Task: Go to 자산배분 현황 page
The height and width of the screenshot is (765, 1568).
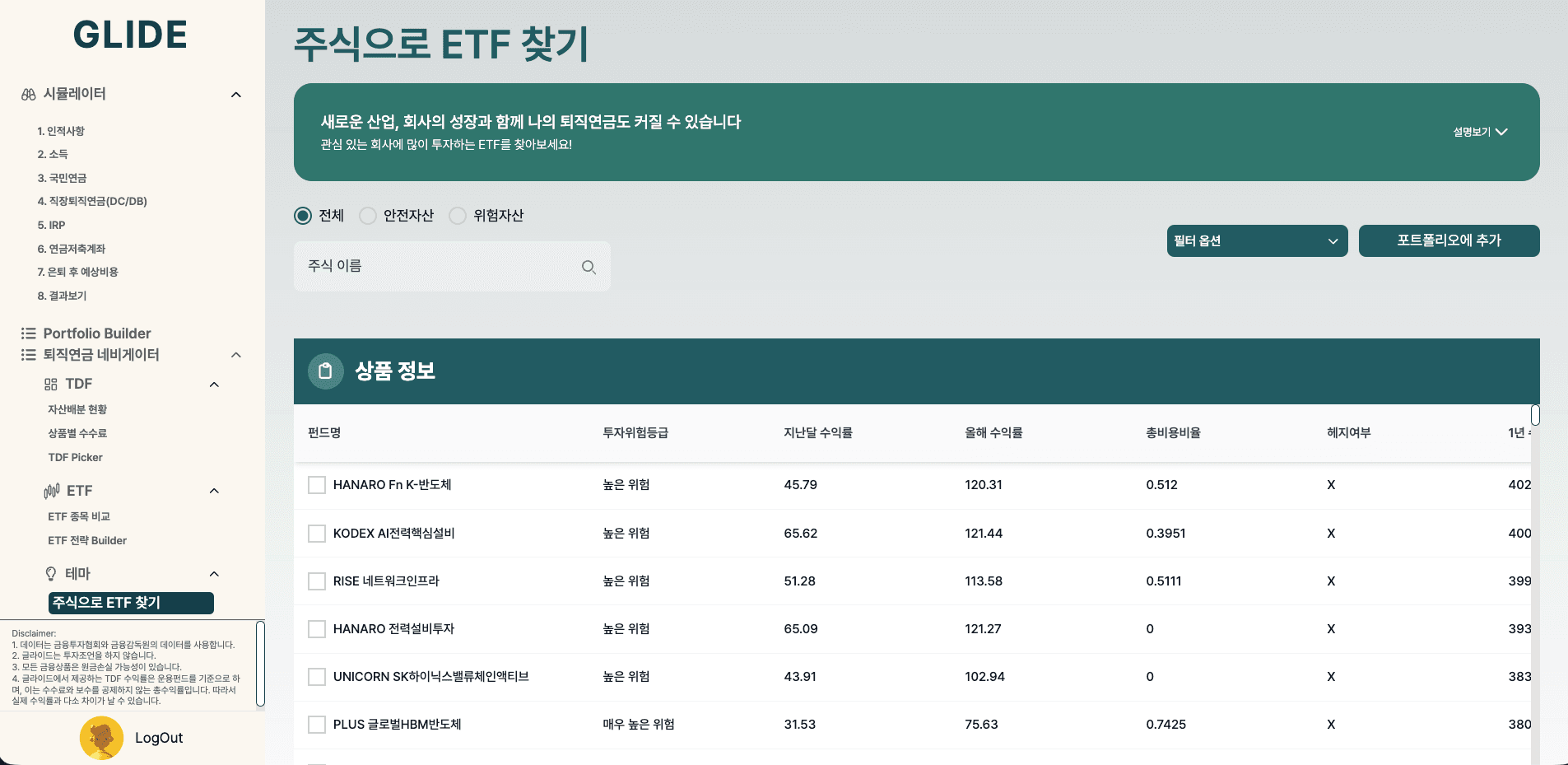Action: [x=77, y=409]
